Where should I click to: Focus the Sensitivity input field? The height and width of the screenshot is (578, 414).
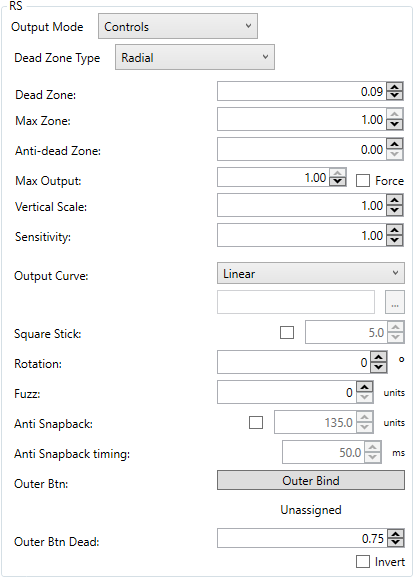302,235
